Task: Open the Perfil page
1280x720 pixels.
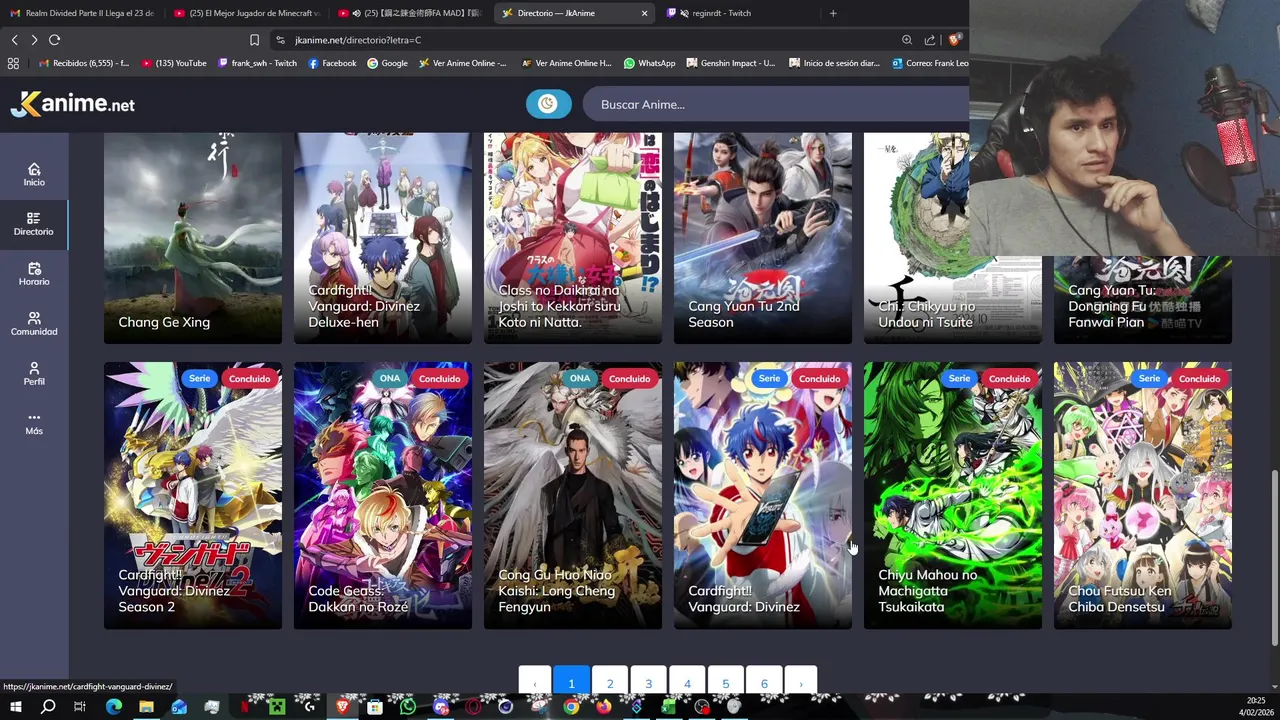Action: point(34,374)
